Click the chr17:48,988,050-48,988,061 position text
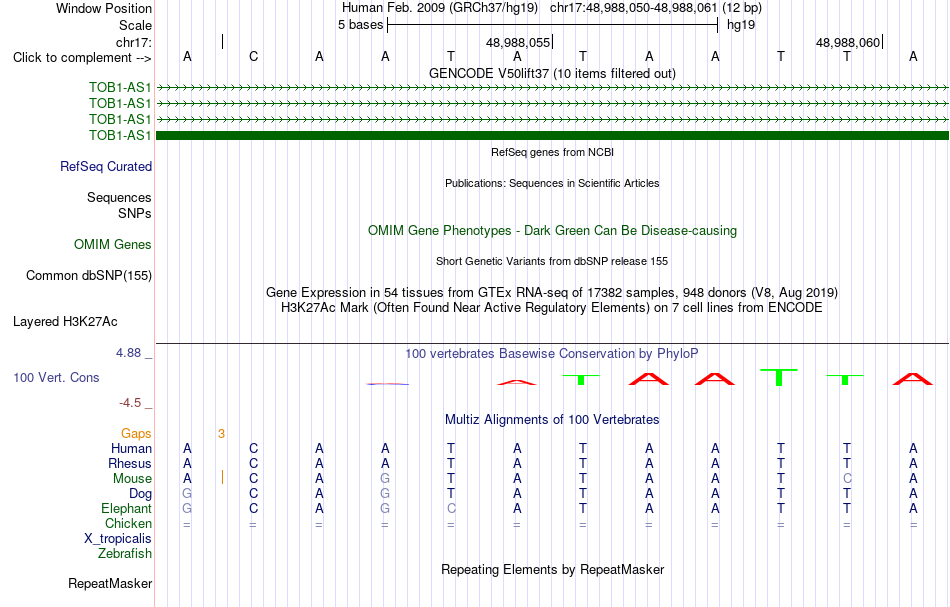 (x=634, y=8)
